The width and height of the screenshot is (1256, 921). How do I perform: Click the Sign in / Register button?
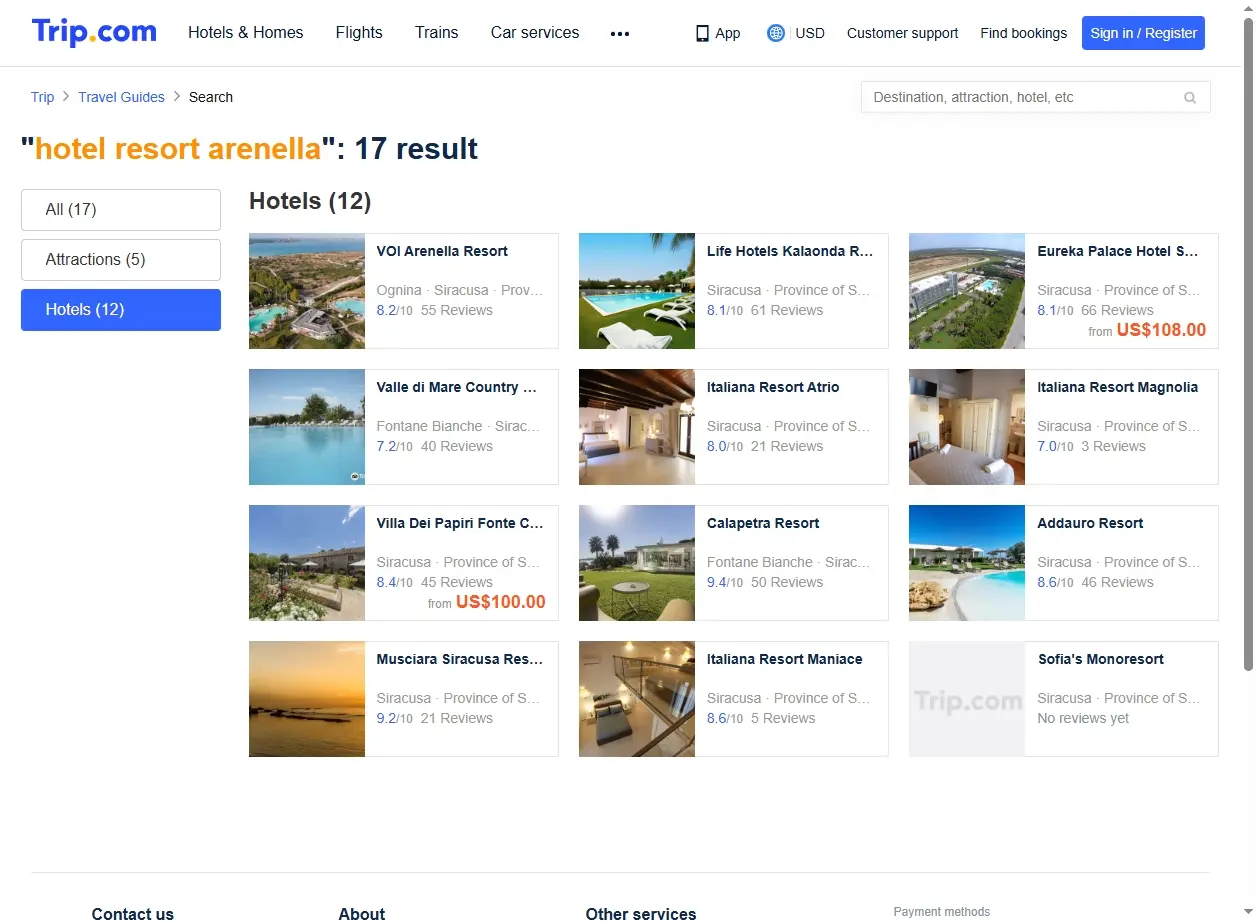point(1143,33)
